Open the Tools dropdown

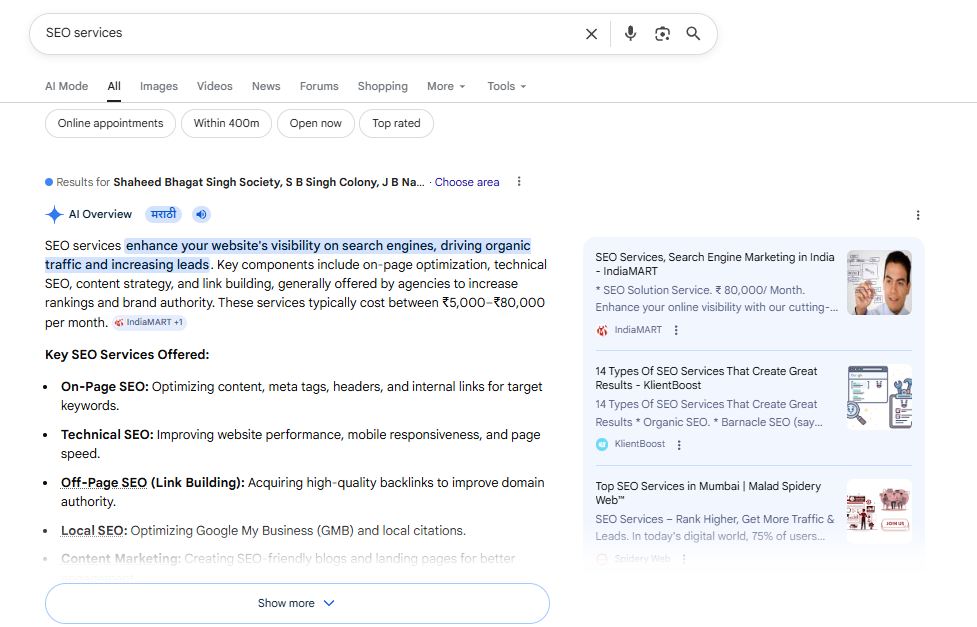click(506, 86)
